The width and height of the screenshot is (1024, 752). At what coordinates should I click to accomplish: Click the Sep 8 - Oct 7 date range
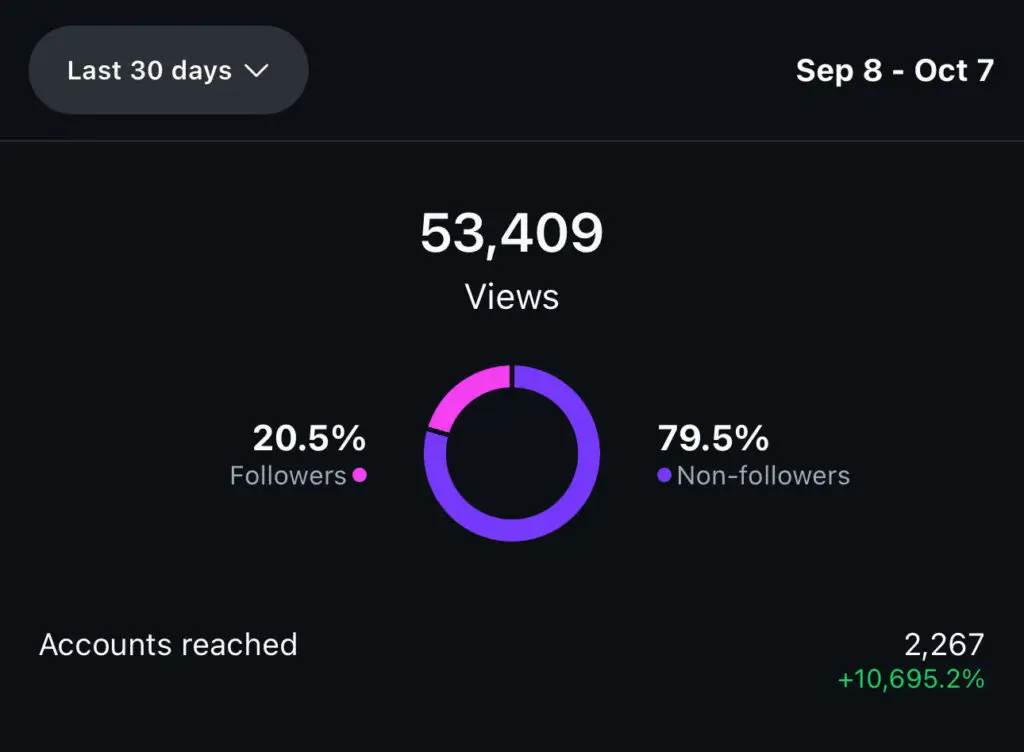(894, 71)
